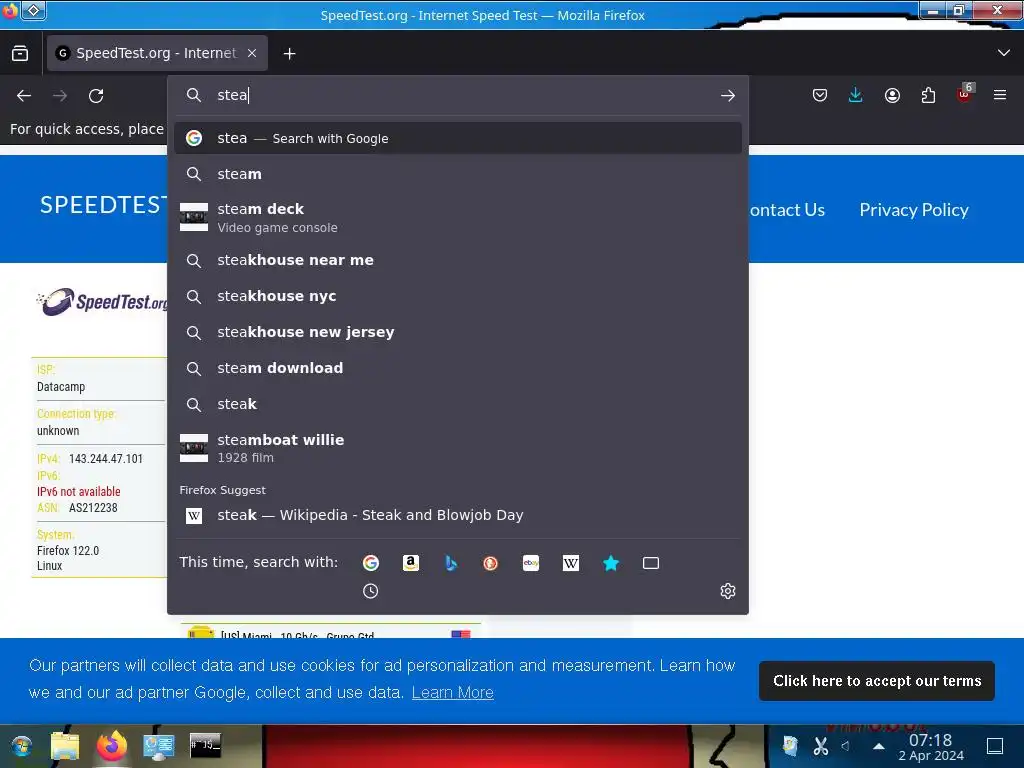Image resolution: width=1024 pixels, height=768 pixels.
Task: Search open tabs with the tab icon
Action: [651, 563]
